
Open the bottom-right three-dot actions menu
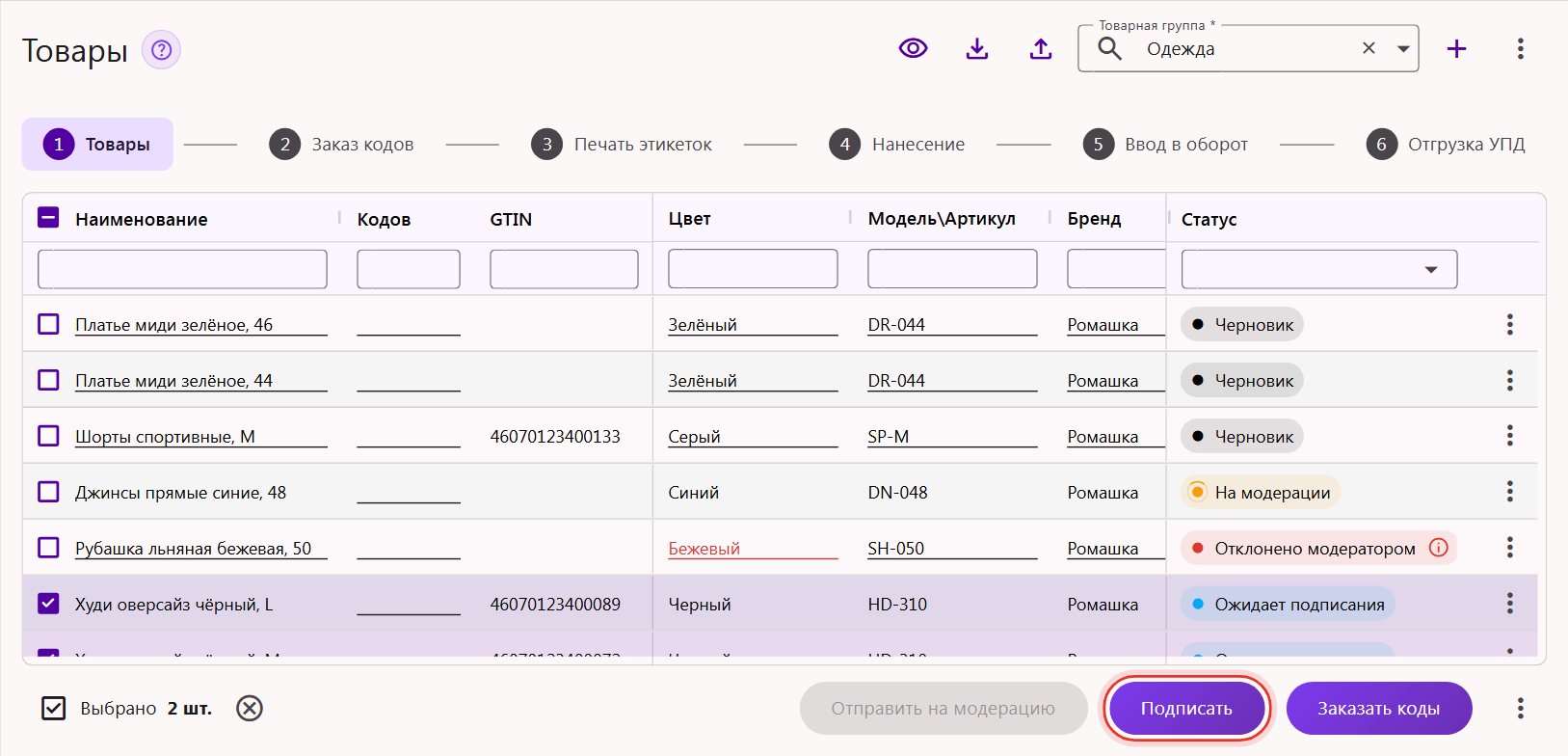pyautogui.click(x=1520, y=709)
